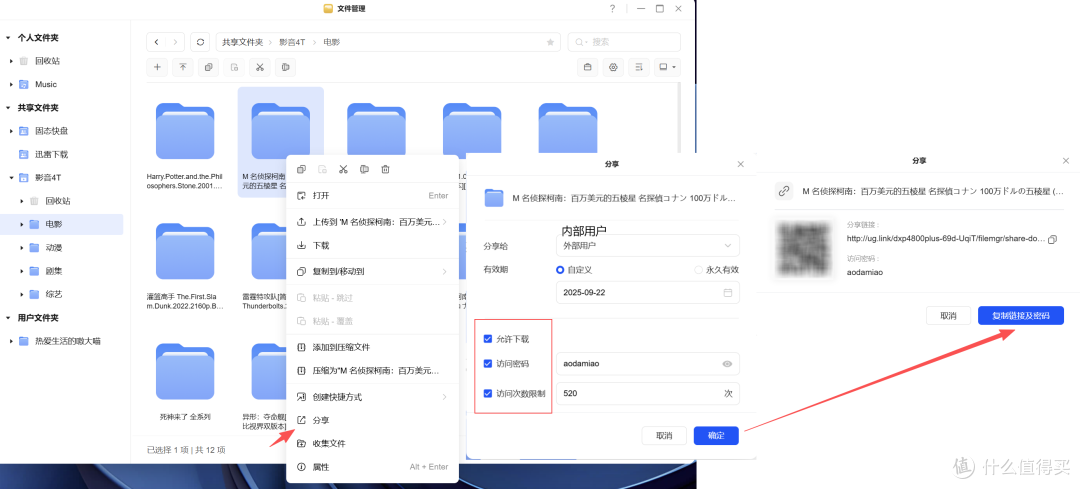Select the 永久有效 radio button

tap(698, 270)
